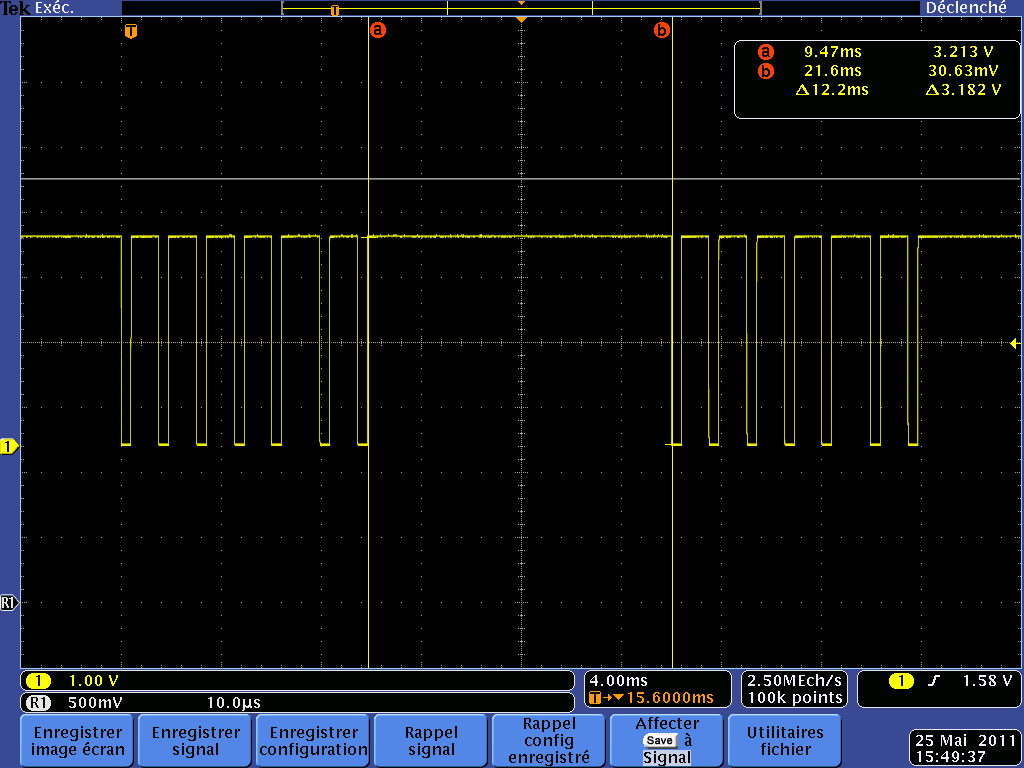This screenshot has height=768, width=1024.
Task: Click the orange 'T' icon beside trigger delay
Action: coord(594,698)
